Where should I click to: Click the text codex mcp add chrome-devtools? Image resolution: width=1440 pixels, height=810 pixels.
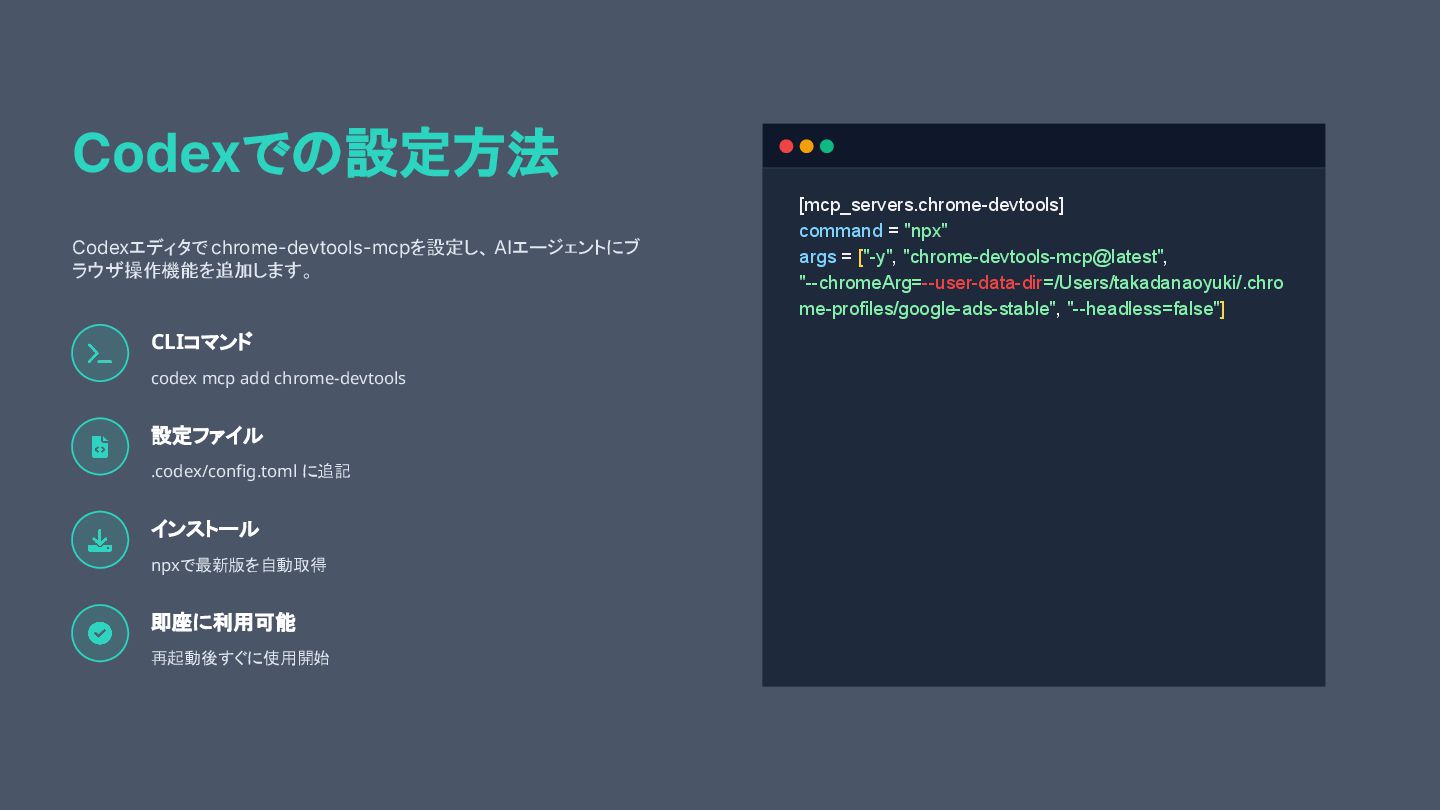tap(278, 378)
